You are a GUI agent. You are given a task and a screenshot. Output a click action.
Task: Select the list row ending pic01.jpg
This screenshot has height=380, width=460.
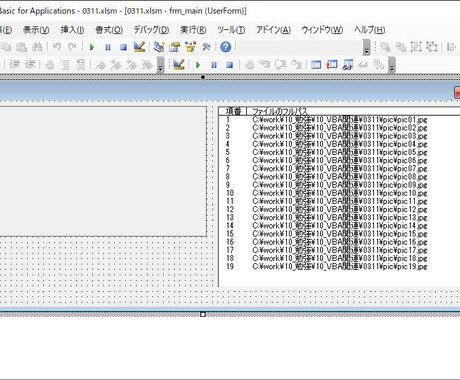pos(339,120)
